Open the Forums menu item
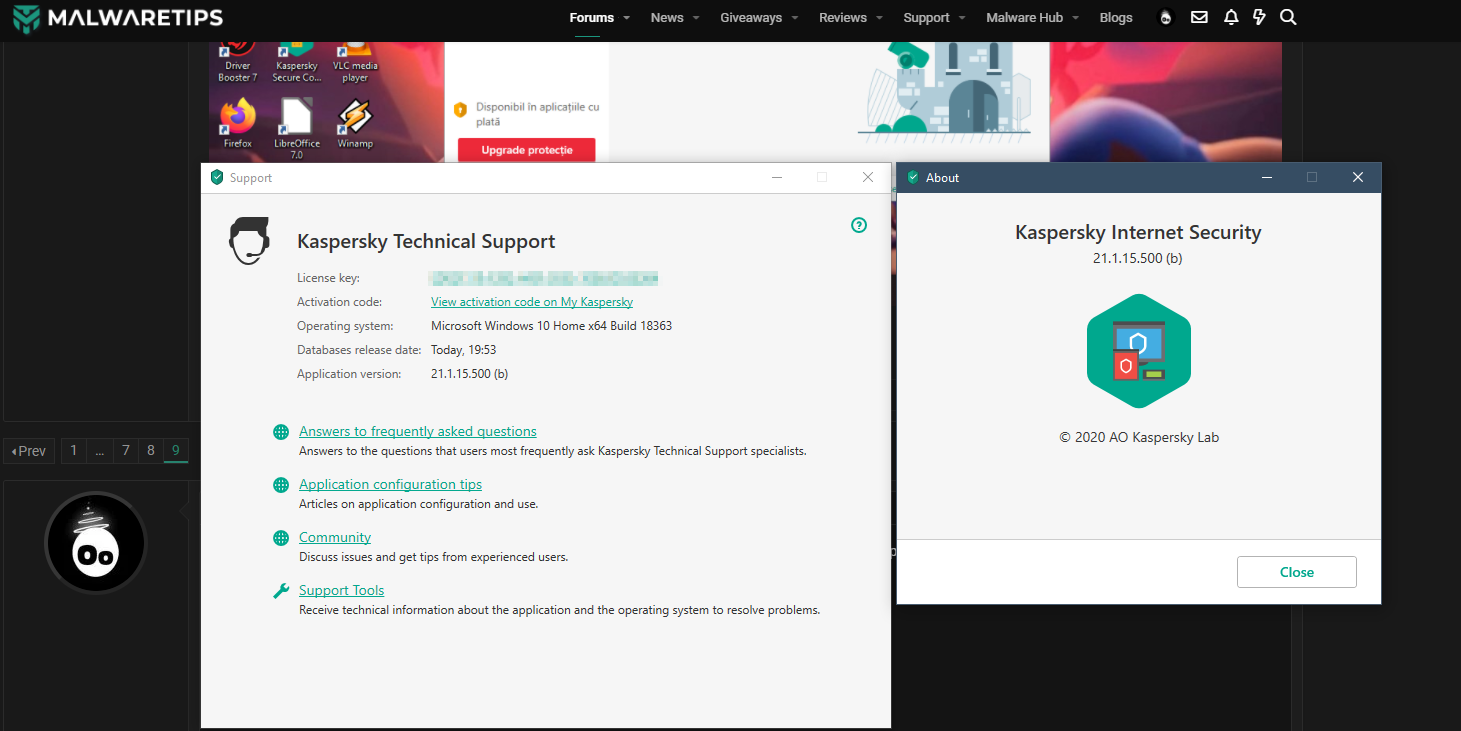1461x731 pixels. 591,18
